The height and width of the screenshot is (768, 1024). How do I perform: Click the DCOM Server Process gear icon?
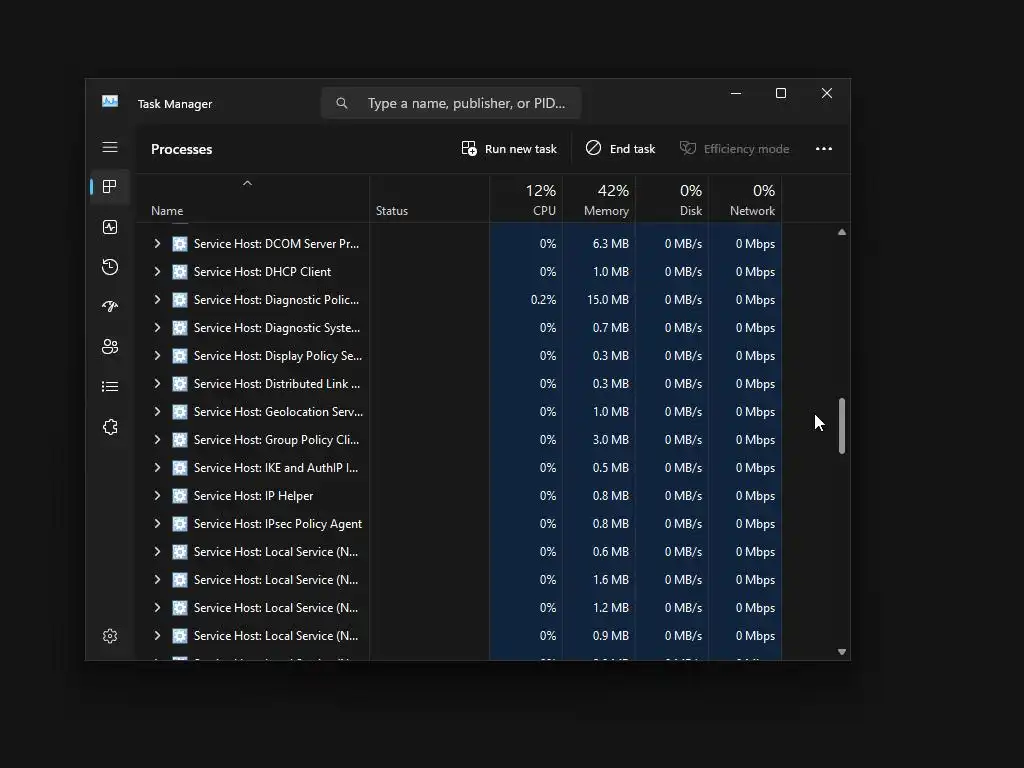[180, 244]
